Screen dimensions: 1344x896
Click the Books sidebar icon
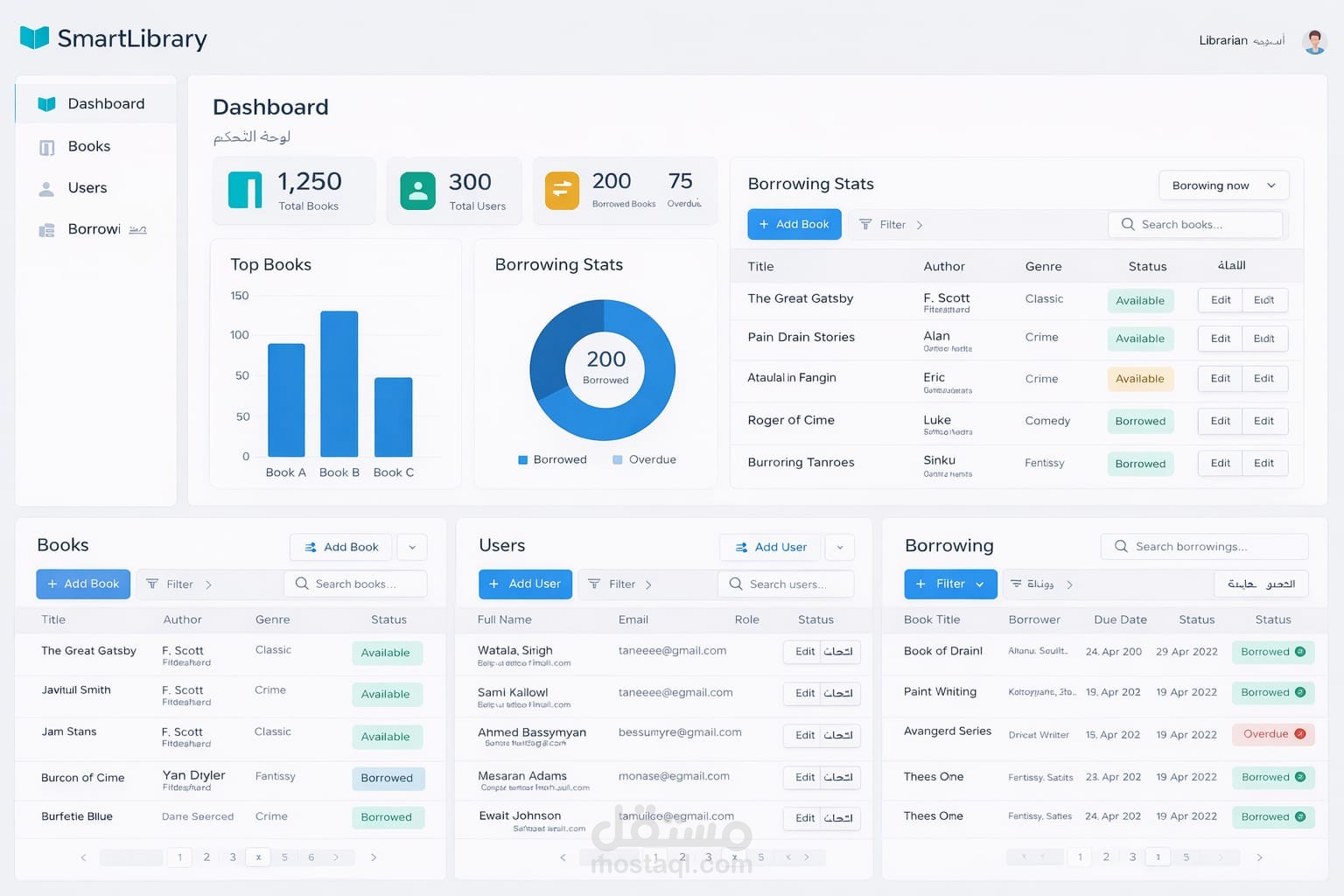pos(47,147)
